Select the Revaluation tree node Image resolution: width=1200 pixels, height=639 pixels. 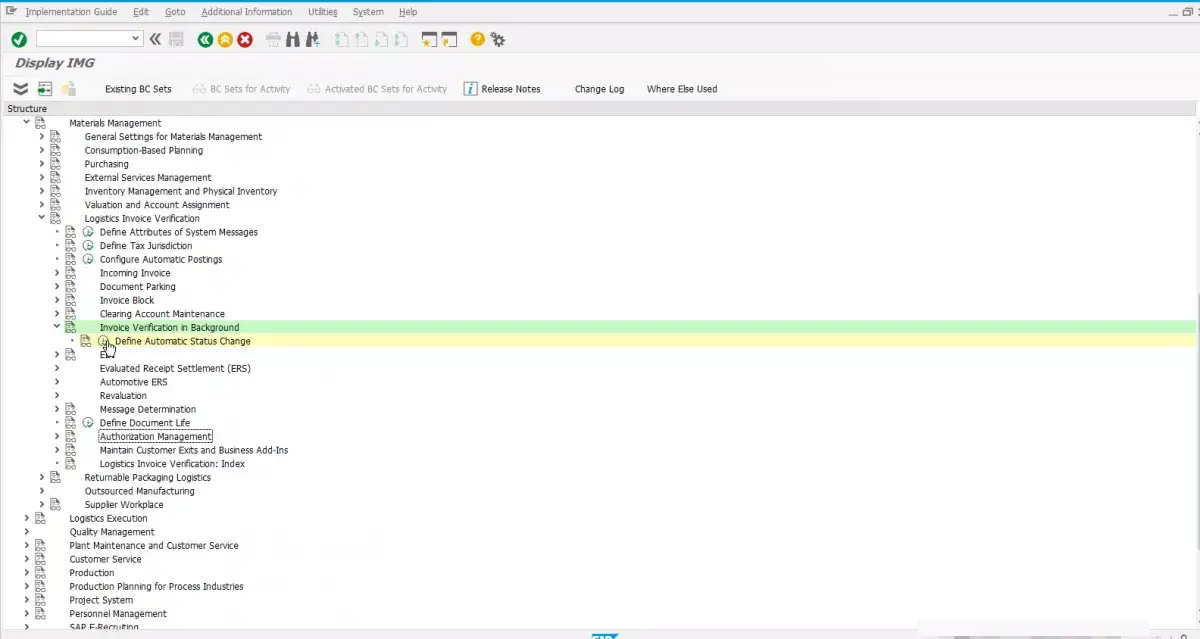coord(123,396)
